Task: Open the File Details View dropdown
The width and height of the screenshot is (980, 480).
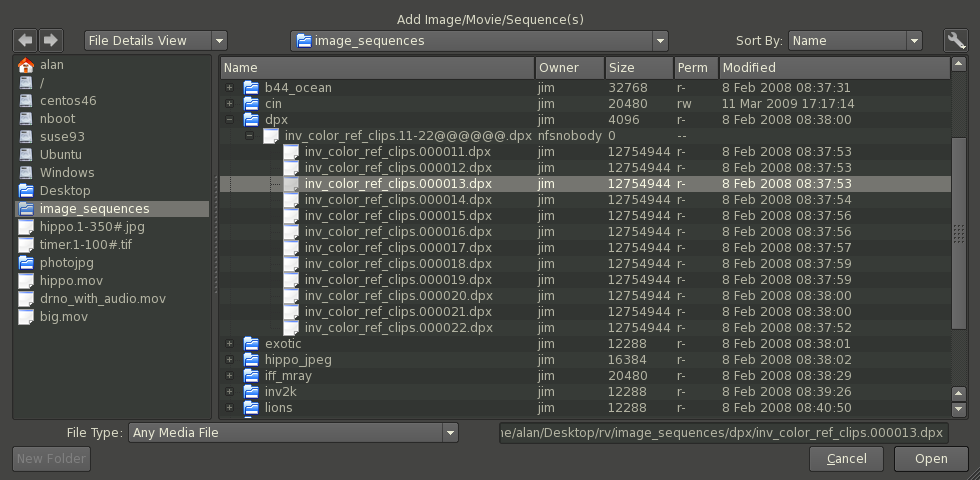Action: point(156,41)
